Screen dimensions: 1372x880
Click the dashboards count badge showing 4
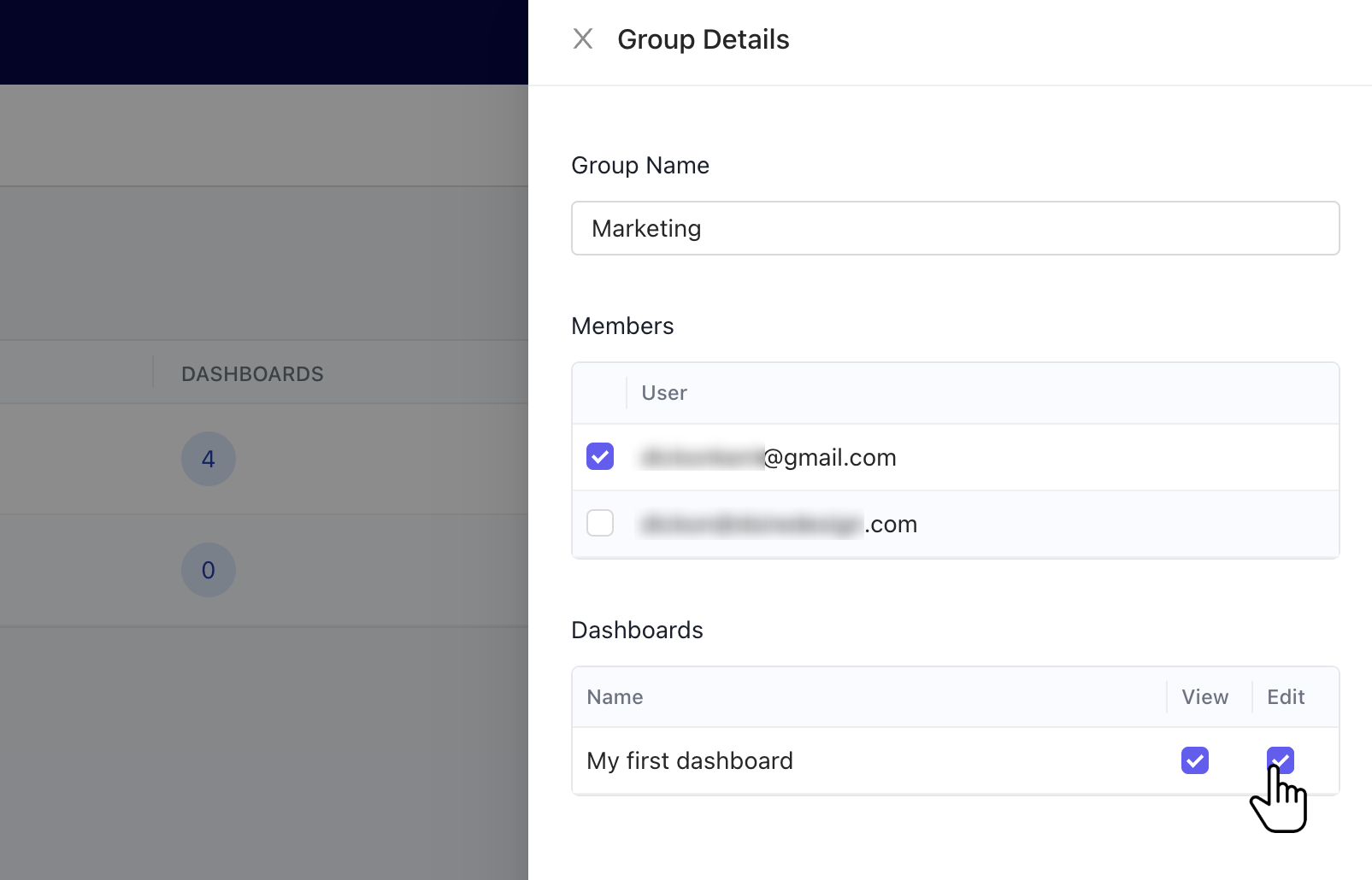pos(209,459)
